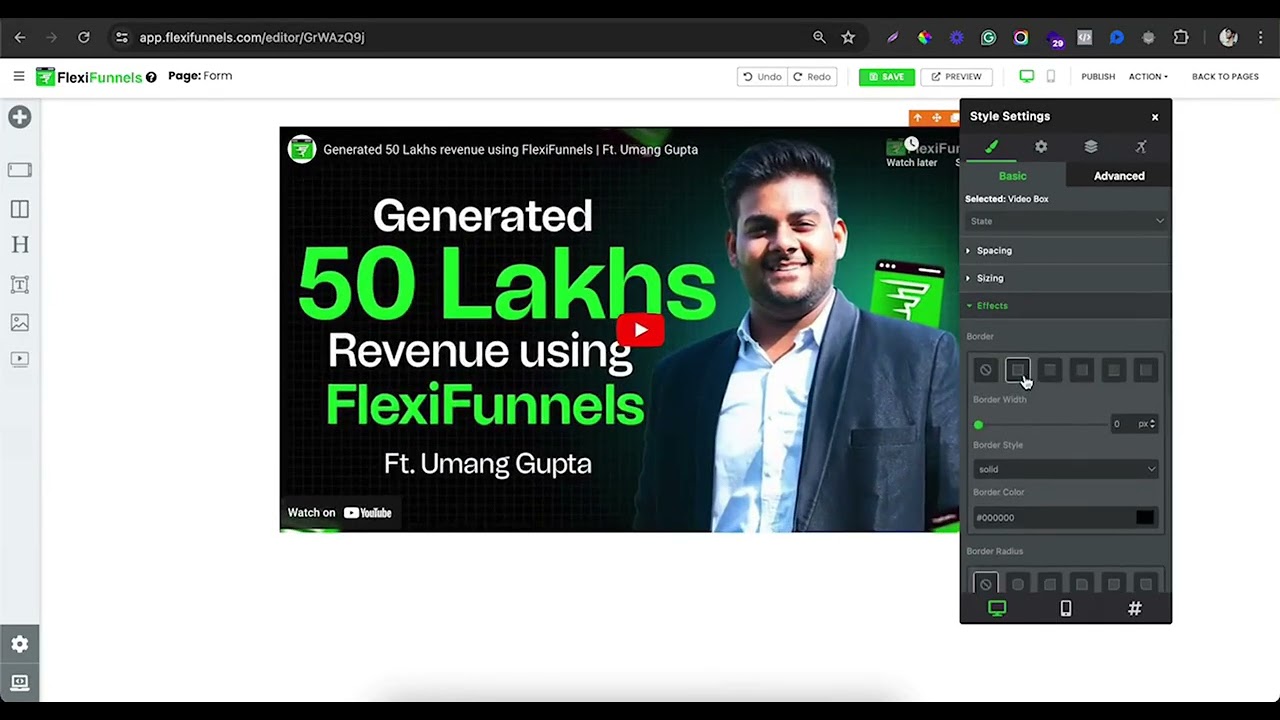Play the YouTube video
This screenshot has height=720, width=1280.
(x=640, y=330)
